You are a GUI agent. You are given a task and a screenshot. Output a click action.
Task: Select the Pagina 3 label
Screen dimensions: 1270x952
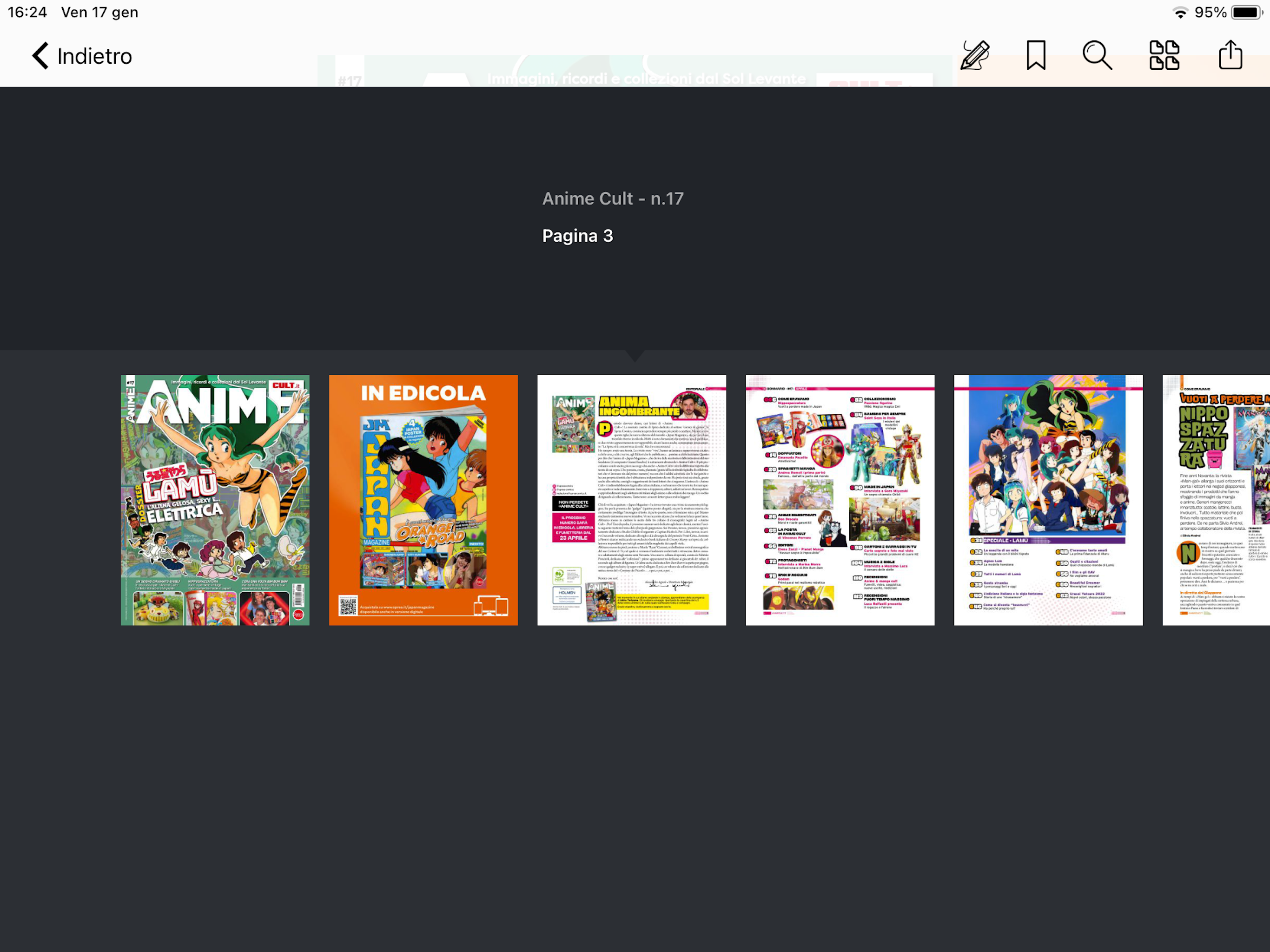(x=577, y=235)
